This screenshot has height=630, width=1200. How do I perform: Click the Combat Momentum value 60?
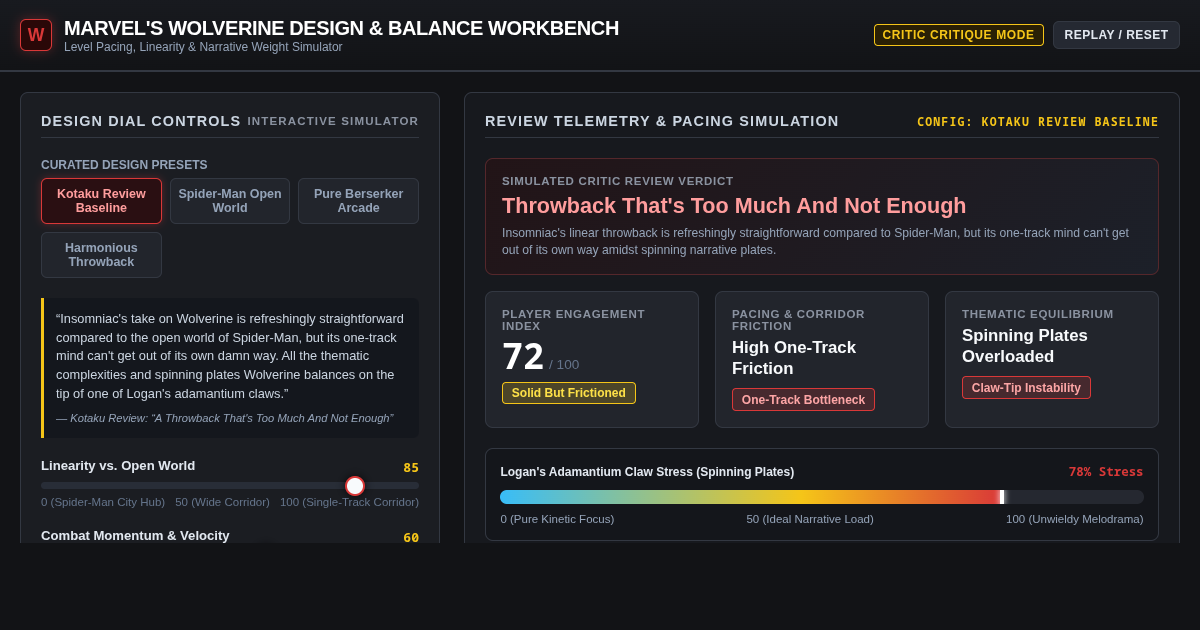[x=411, y=538]
